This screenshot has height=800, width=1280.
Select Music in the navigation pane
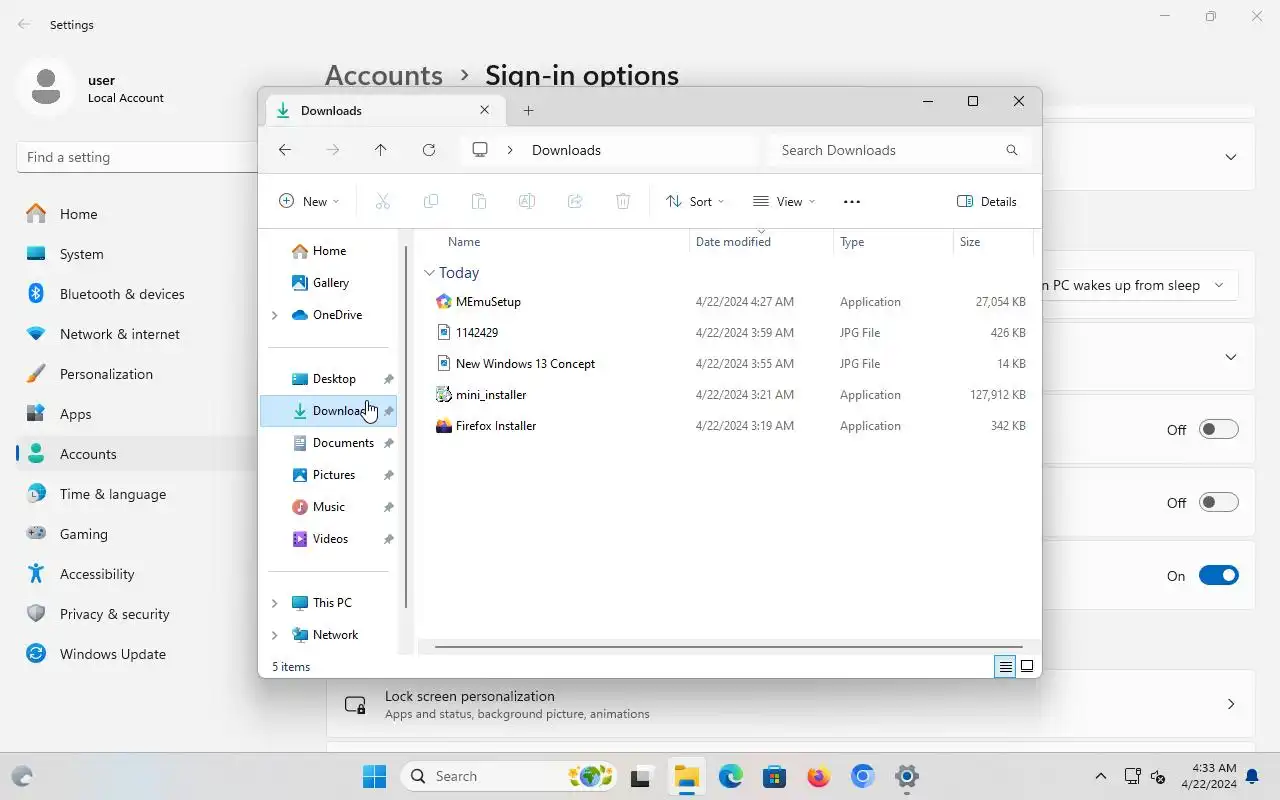point(330,507)
